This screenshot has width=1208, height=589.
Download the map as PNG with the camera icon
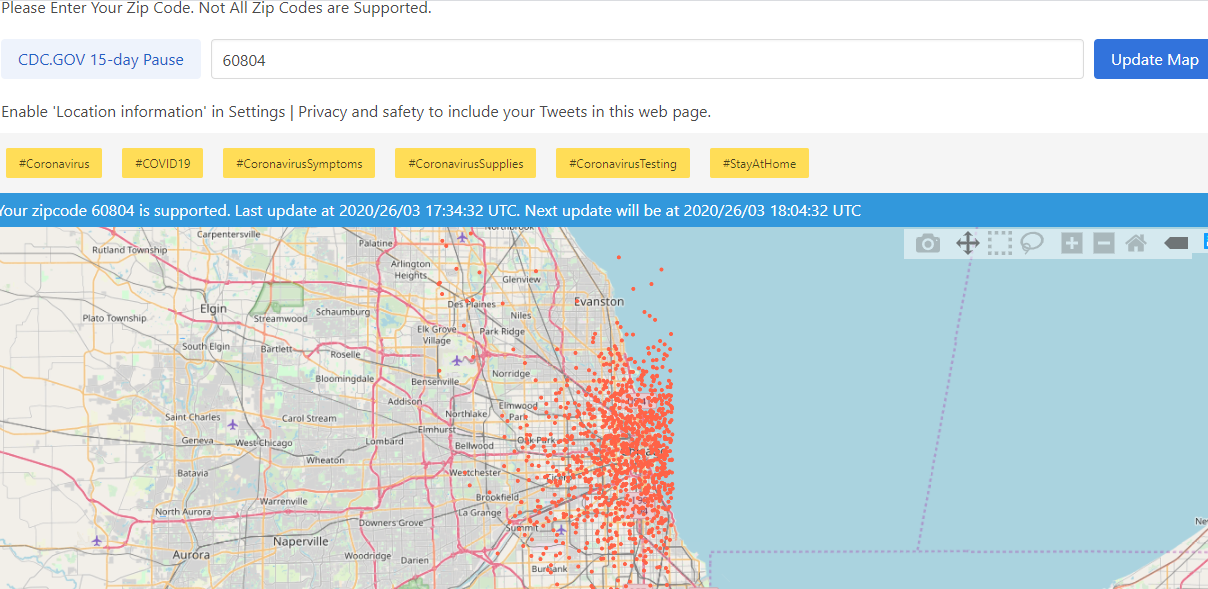pyautogui.click(x=928, y=243)
